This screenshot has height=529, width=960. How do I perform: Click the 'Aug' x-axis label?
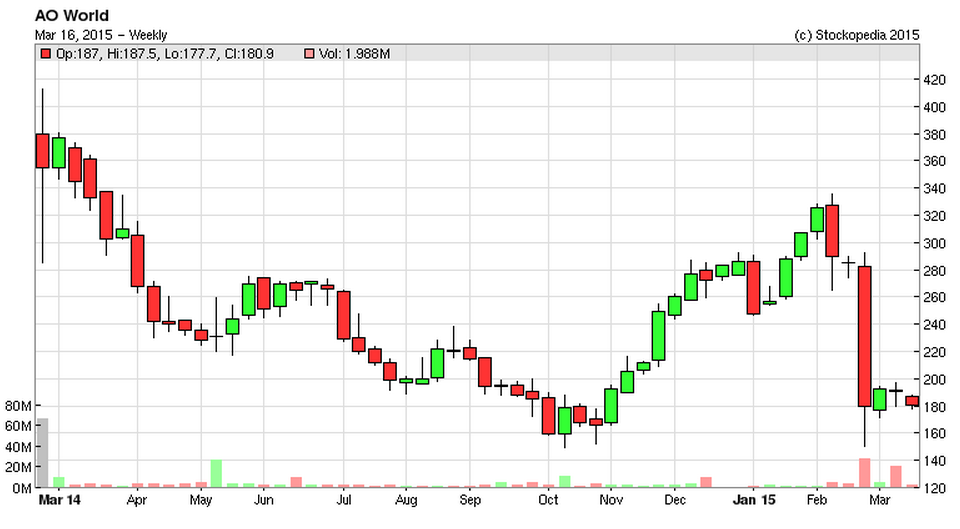point(406,500)
